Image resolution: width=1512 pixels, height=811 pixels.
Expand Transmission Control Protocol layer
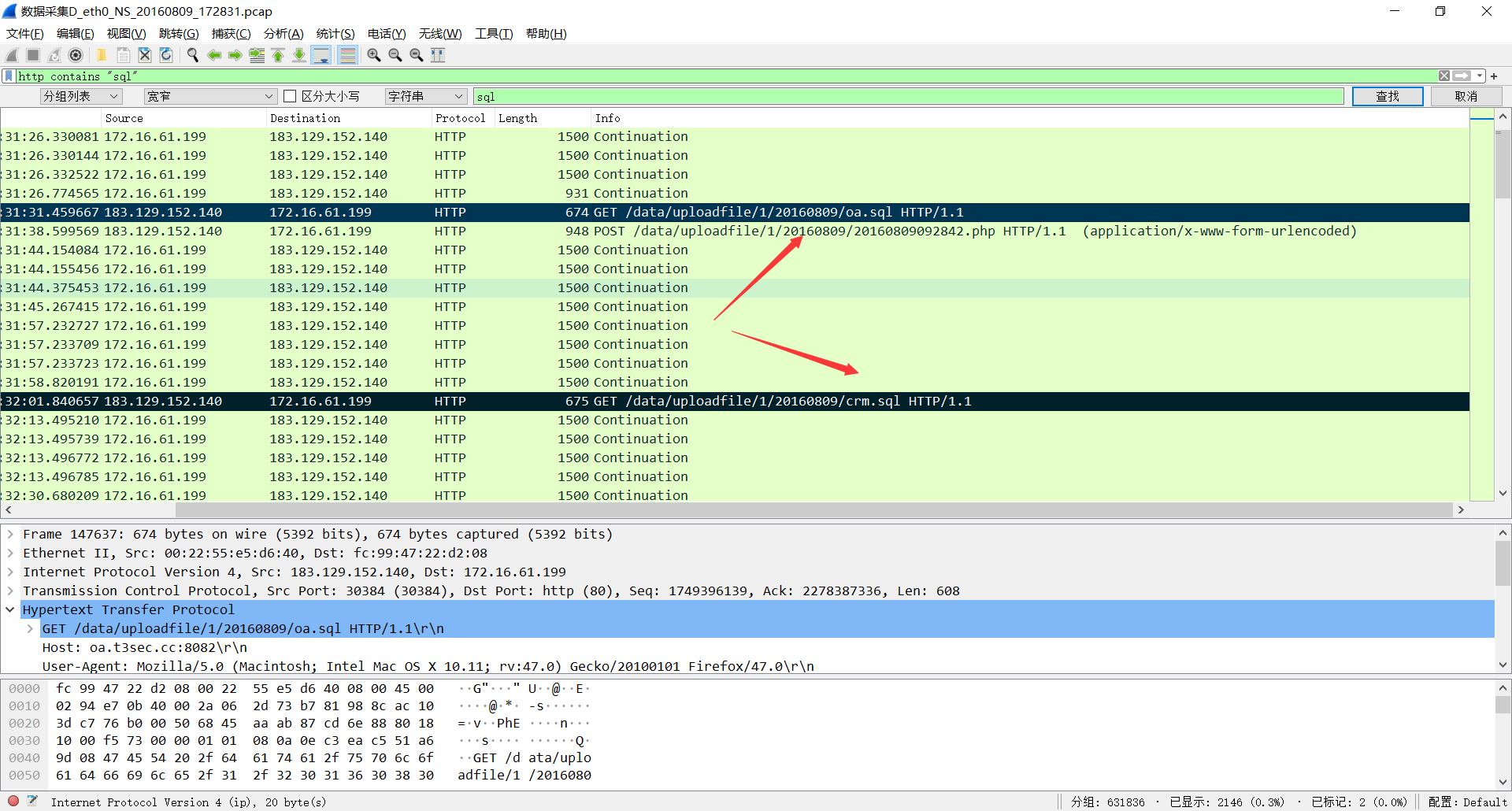click(x=10, y=591)
